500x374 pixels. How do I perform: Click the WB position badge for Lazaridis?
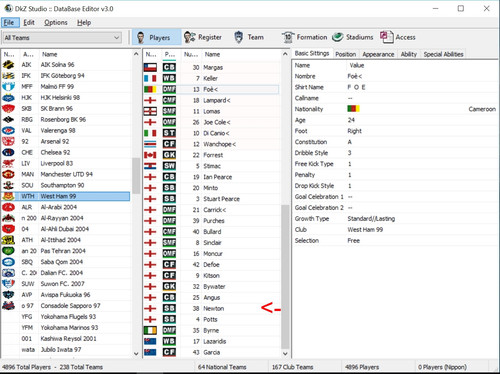pyautogui.click(x=169, y=341)
